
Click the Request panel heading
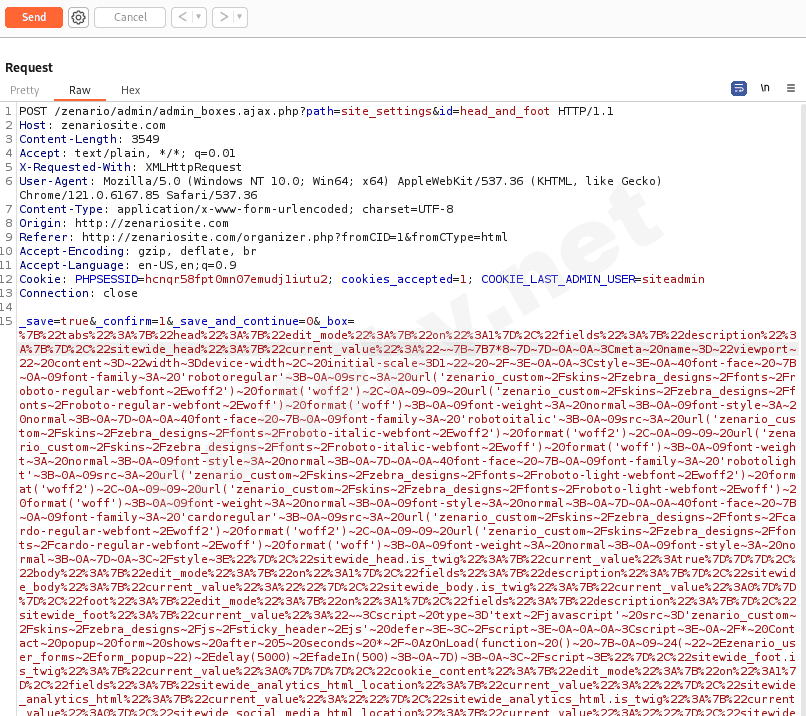[x=29, y=67]
